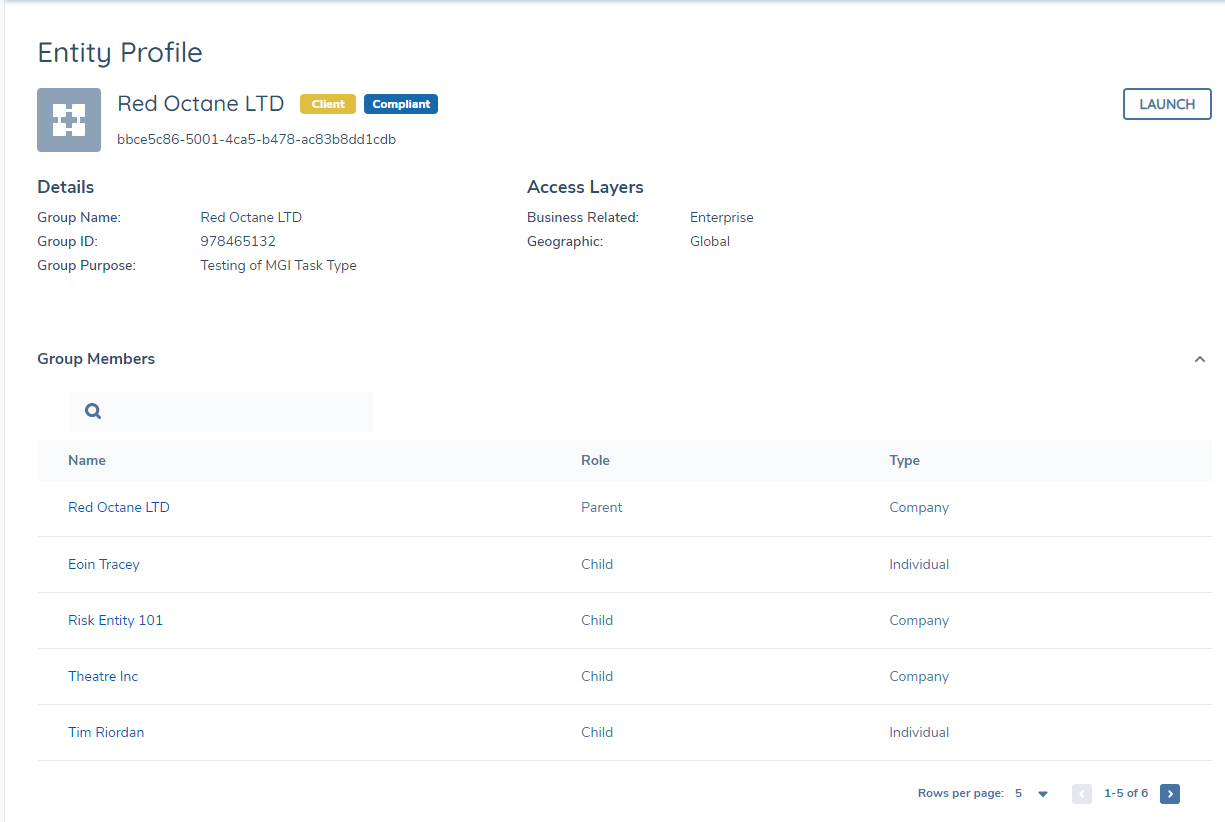Click the previous page arrow in pagination
The width and height of the screenshot is (1225, 822).
coord(1081,794)
